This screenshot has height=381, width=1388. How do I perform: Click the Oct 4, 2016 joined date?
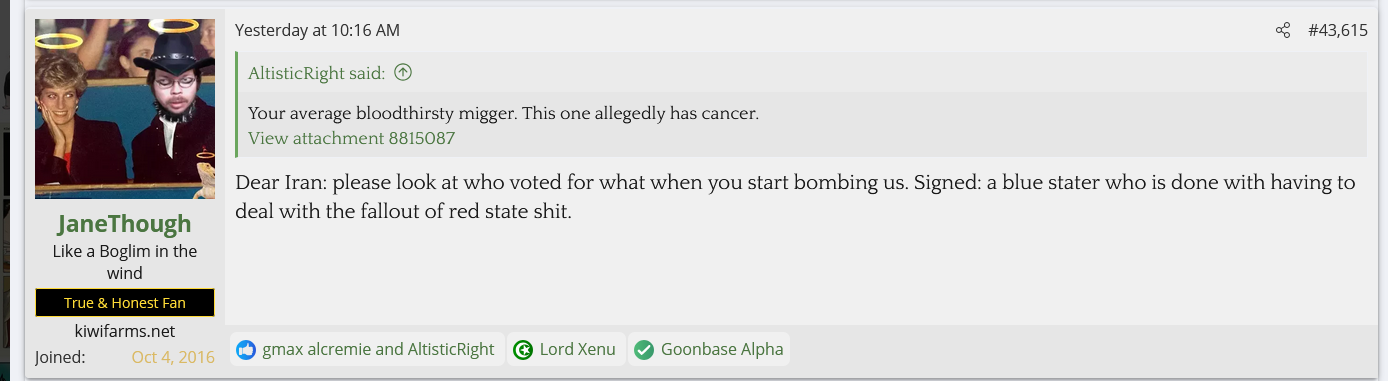pos(173,357)
